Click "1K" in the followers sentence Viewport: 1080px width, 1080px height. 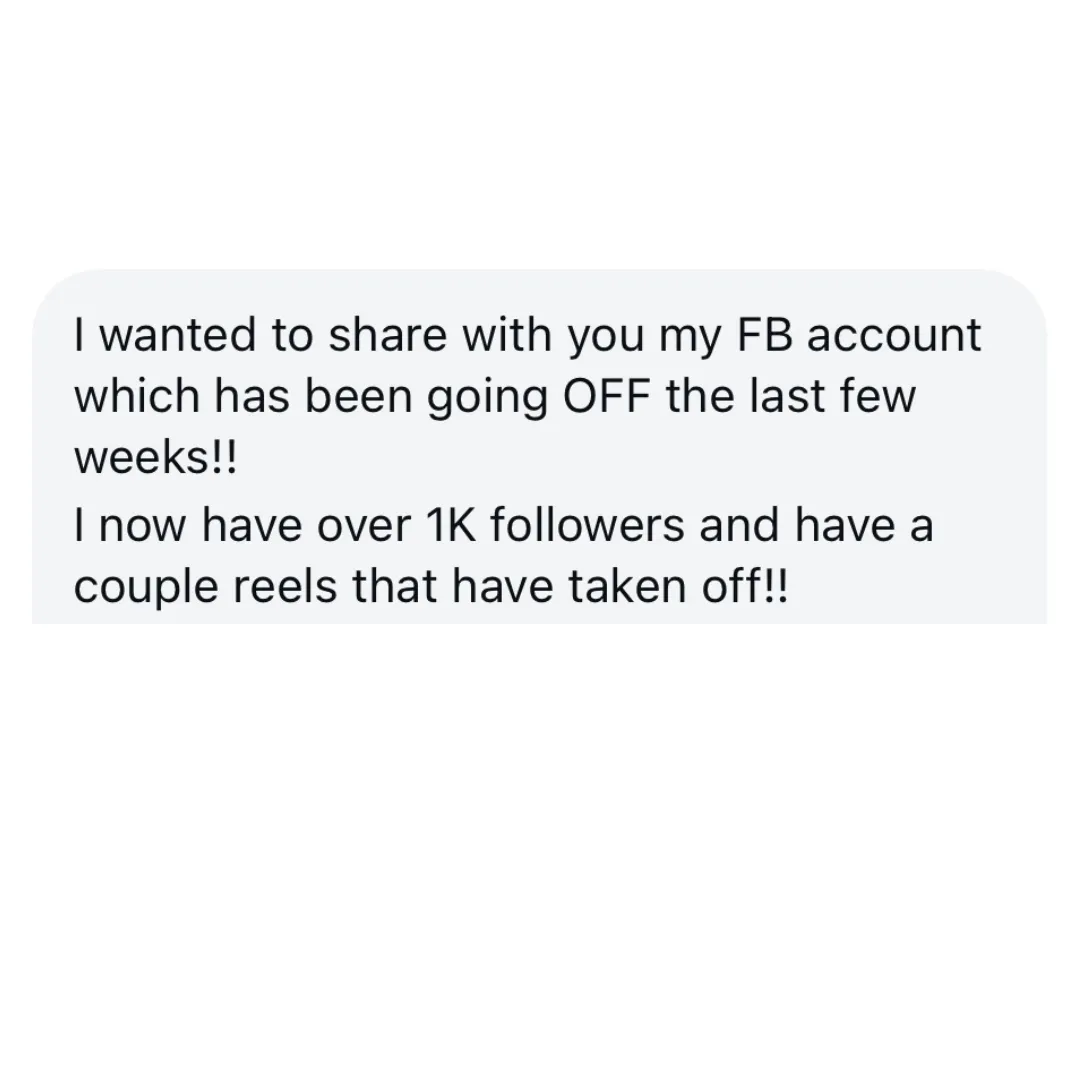click(451, 525)
